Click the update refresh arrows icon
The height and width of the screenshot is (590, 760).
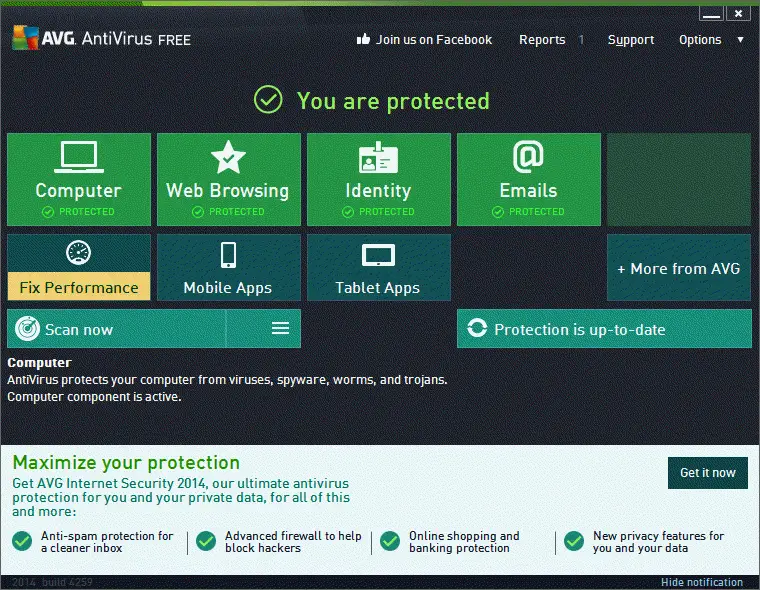click(477, 328)
